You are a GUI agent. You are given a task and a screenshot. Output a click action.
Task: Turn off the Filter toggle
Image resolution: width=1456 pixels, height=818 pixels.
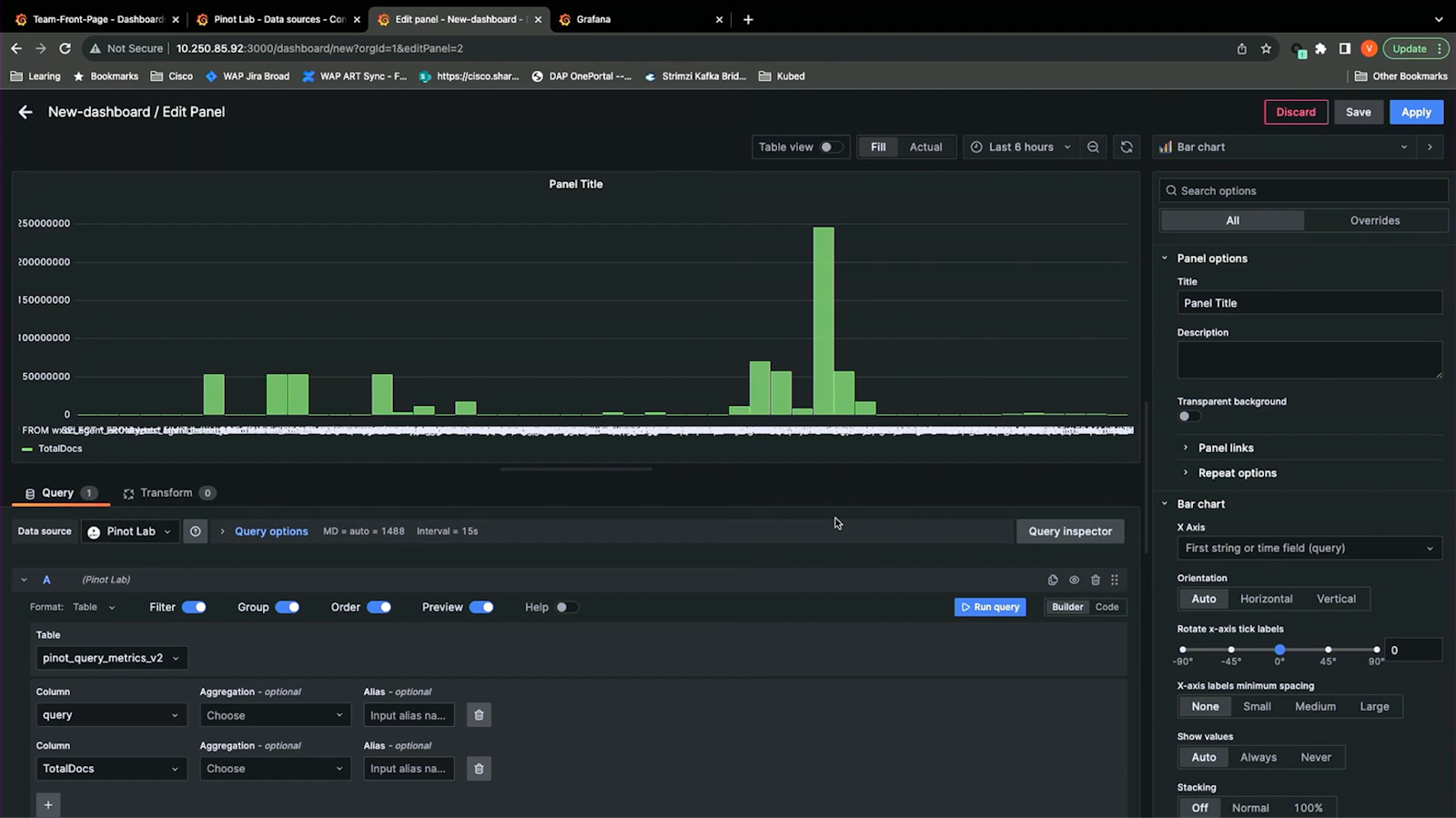coord(194,607)
